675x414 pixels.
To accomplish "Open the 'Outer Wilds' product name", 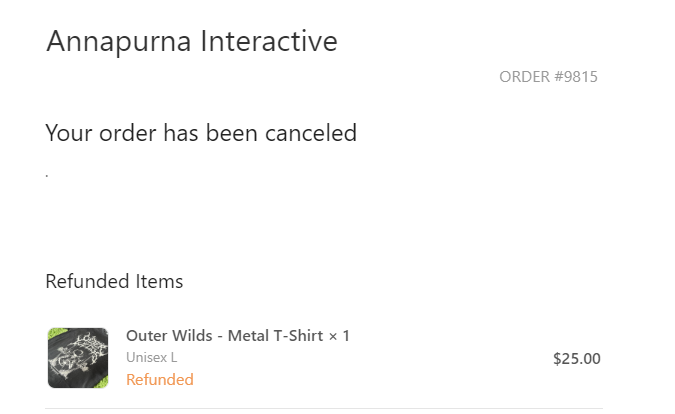I will (x=169, y=336).
